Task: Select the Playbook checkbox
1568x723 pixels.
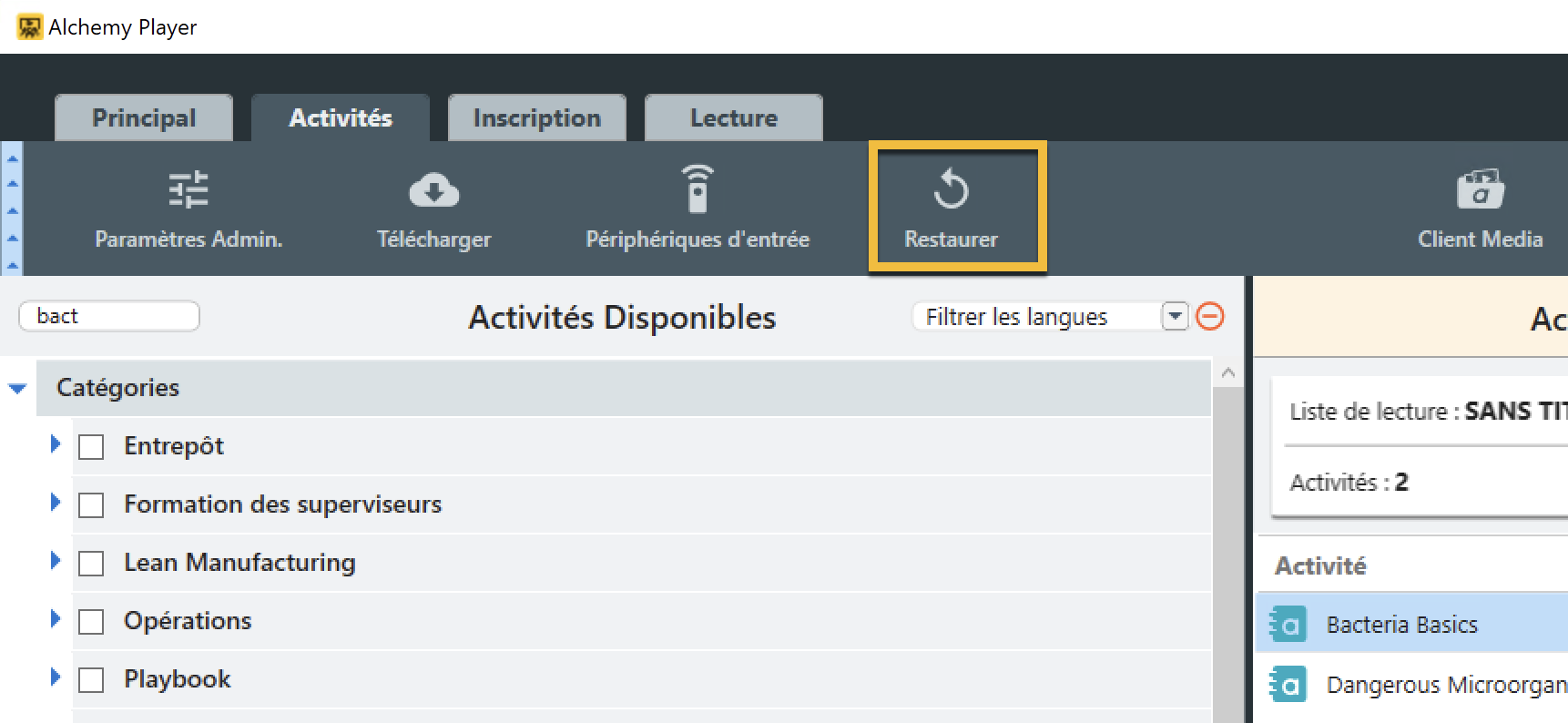Action: (x=91, y=680)
